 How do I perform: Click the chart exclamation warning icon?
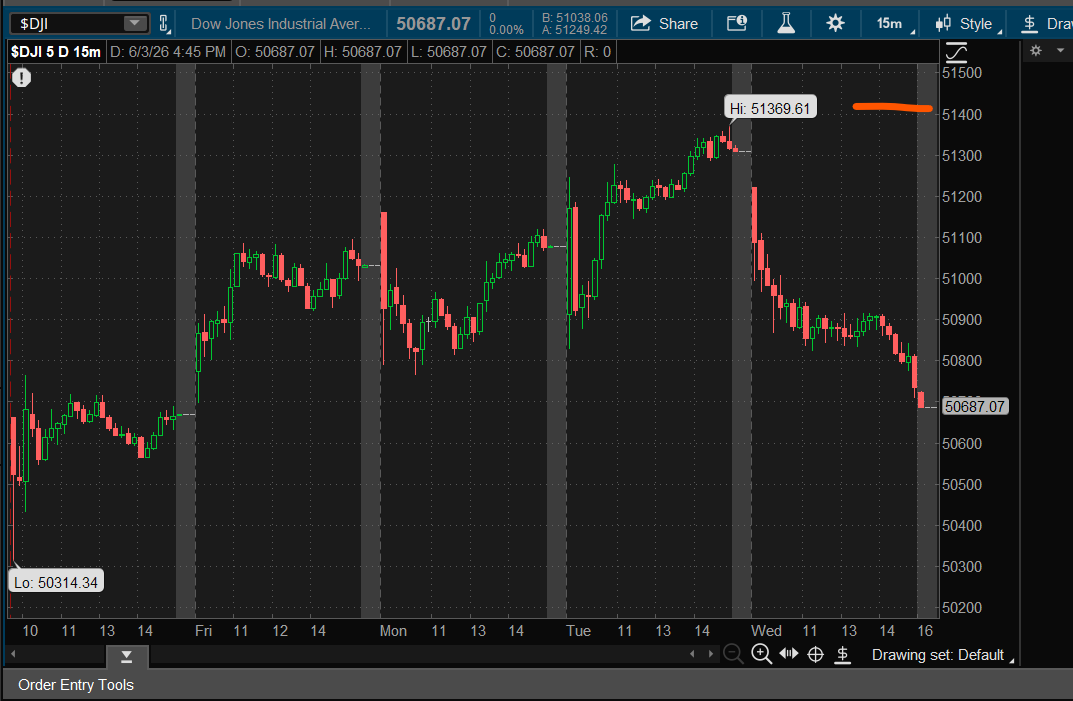pyautogui.click(x=21, y=77)
